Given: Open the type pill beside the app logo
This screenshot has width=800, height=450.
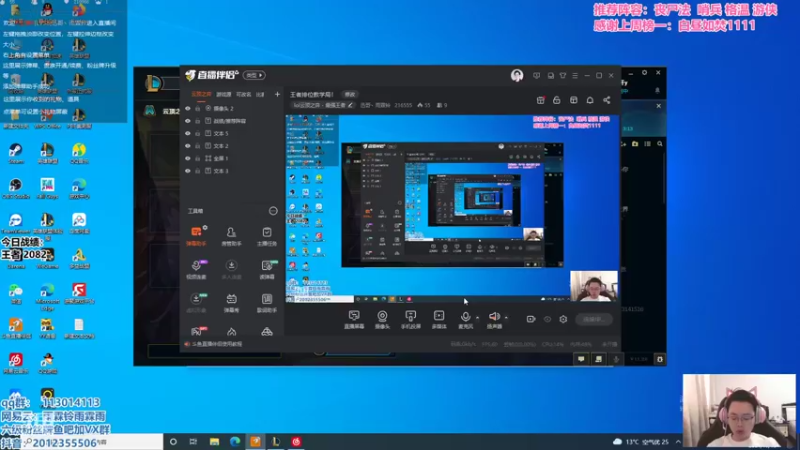Looking at the screenshot, I should tap(254, 76).
